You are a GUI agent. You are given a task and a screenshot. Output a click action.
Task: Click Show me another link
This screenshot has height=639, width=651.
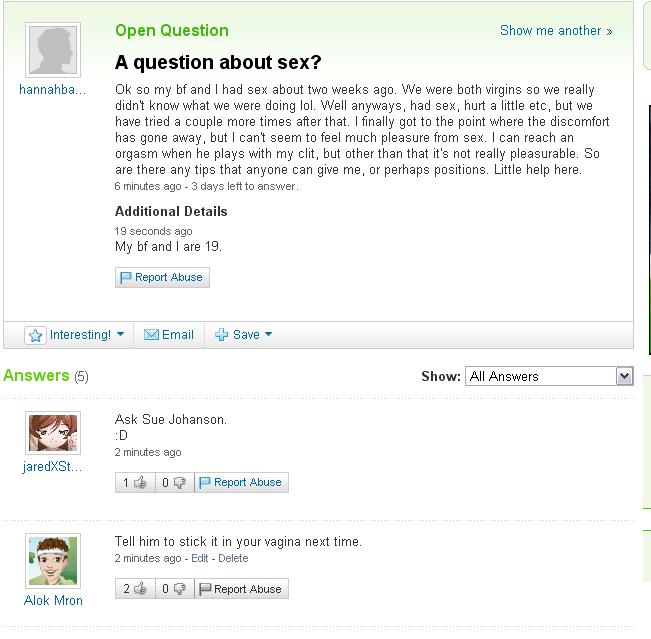click(x=555, y=30)
